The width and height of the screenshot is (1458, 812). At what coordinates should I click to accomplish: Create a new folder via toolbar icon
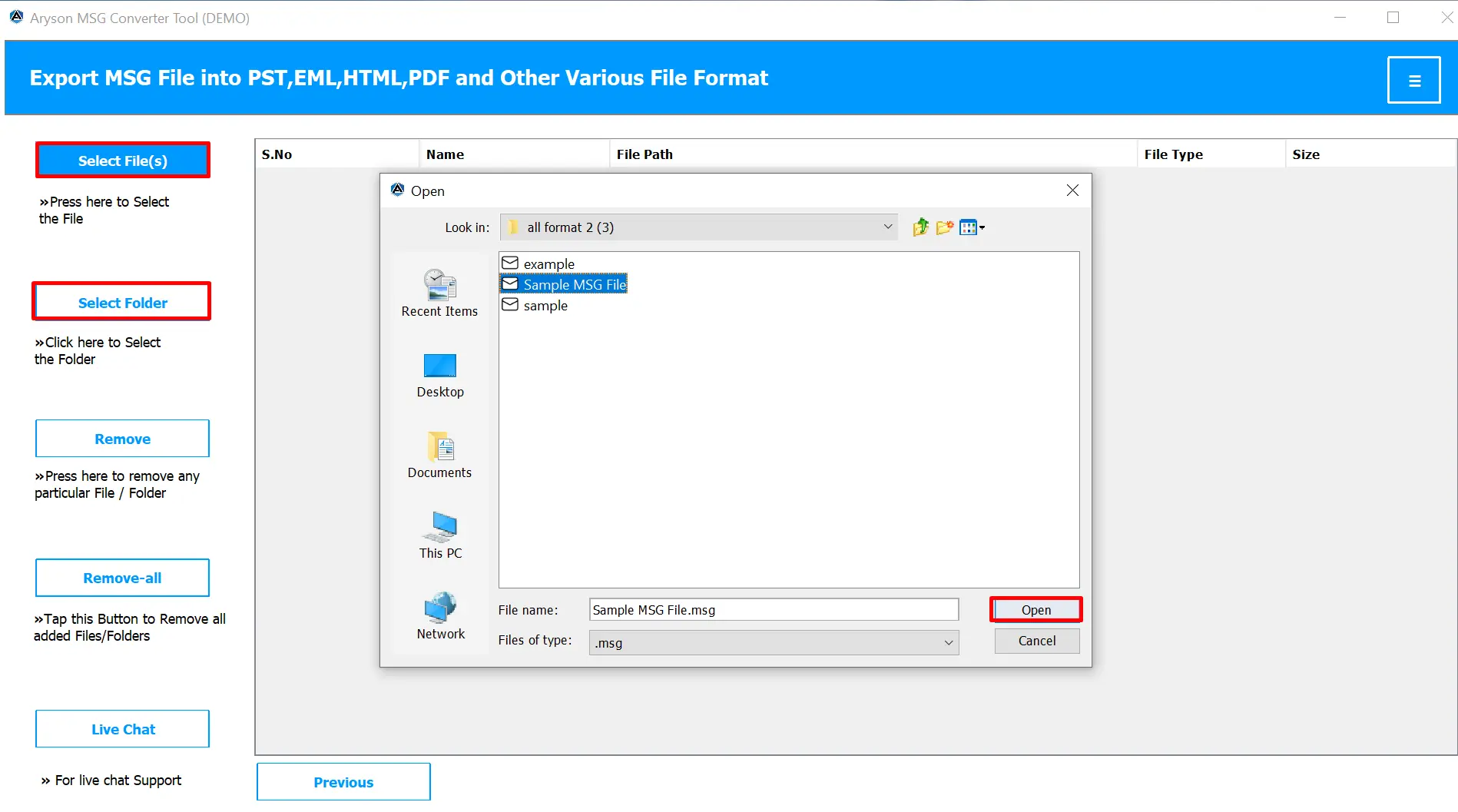tap(945, 227)
